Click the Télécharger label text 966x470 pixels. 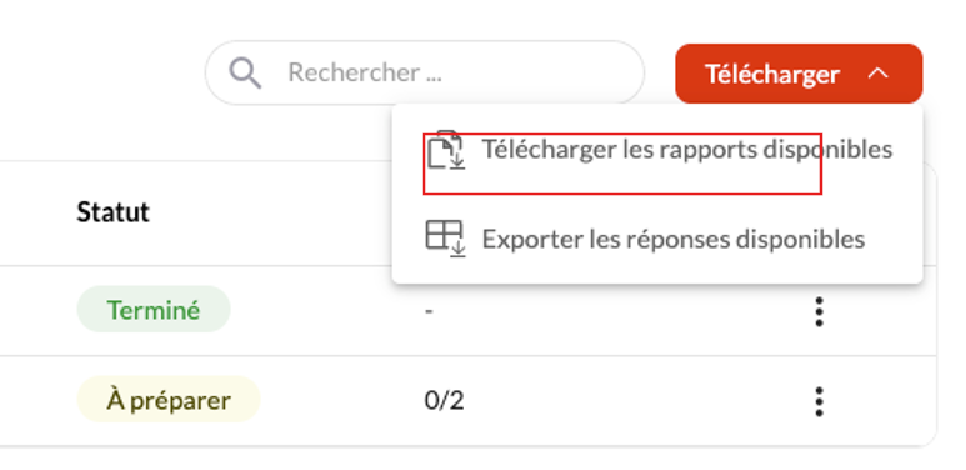(x=773, y=74)
